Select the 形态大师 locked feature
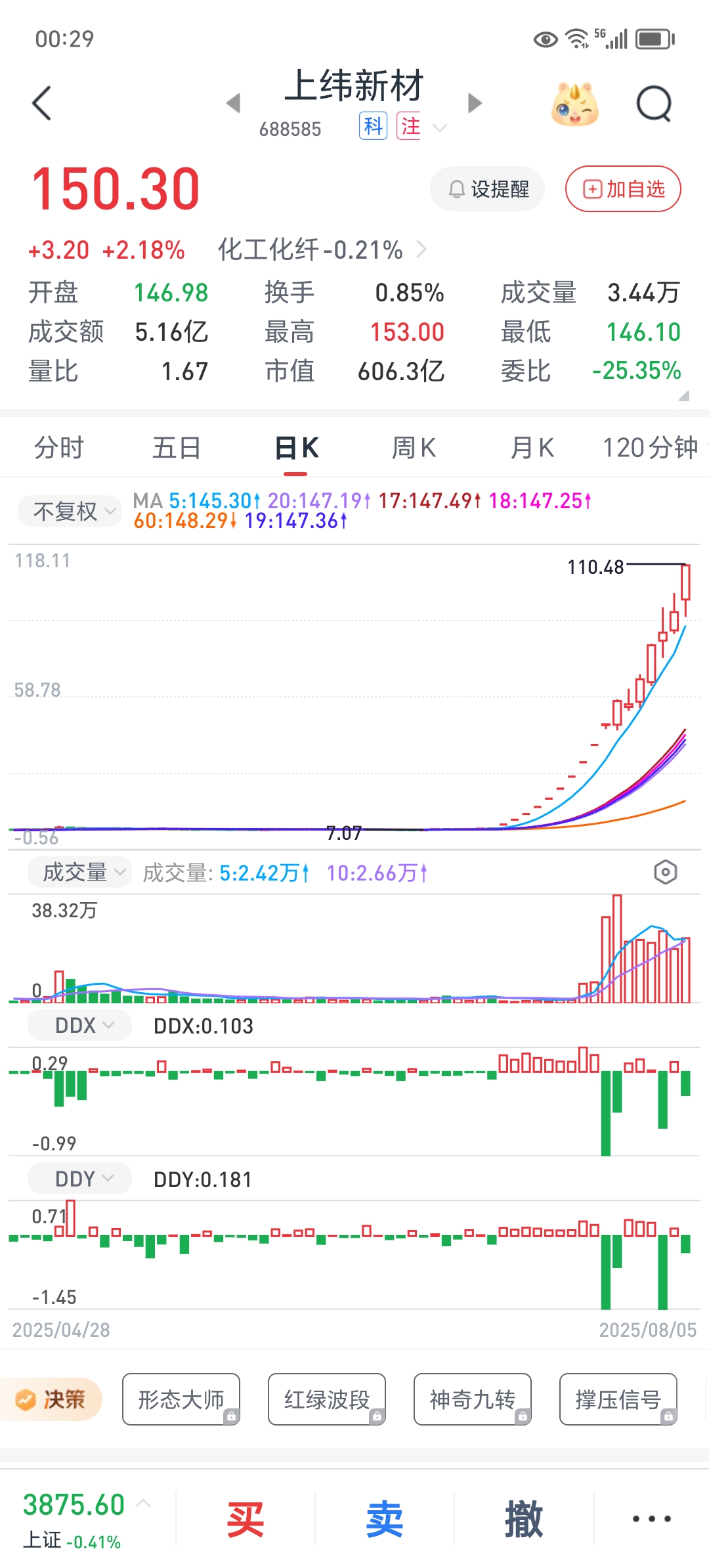The height and width of the screenshot is (1568, 709). [181, 1399]
